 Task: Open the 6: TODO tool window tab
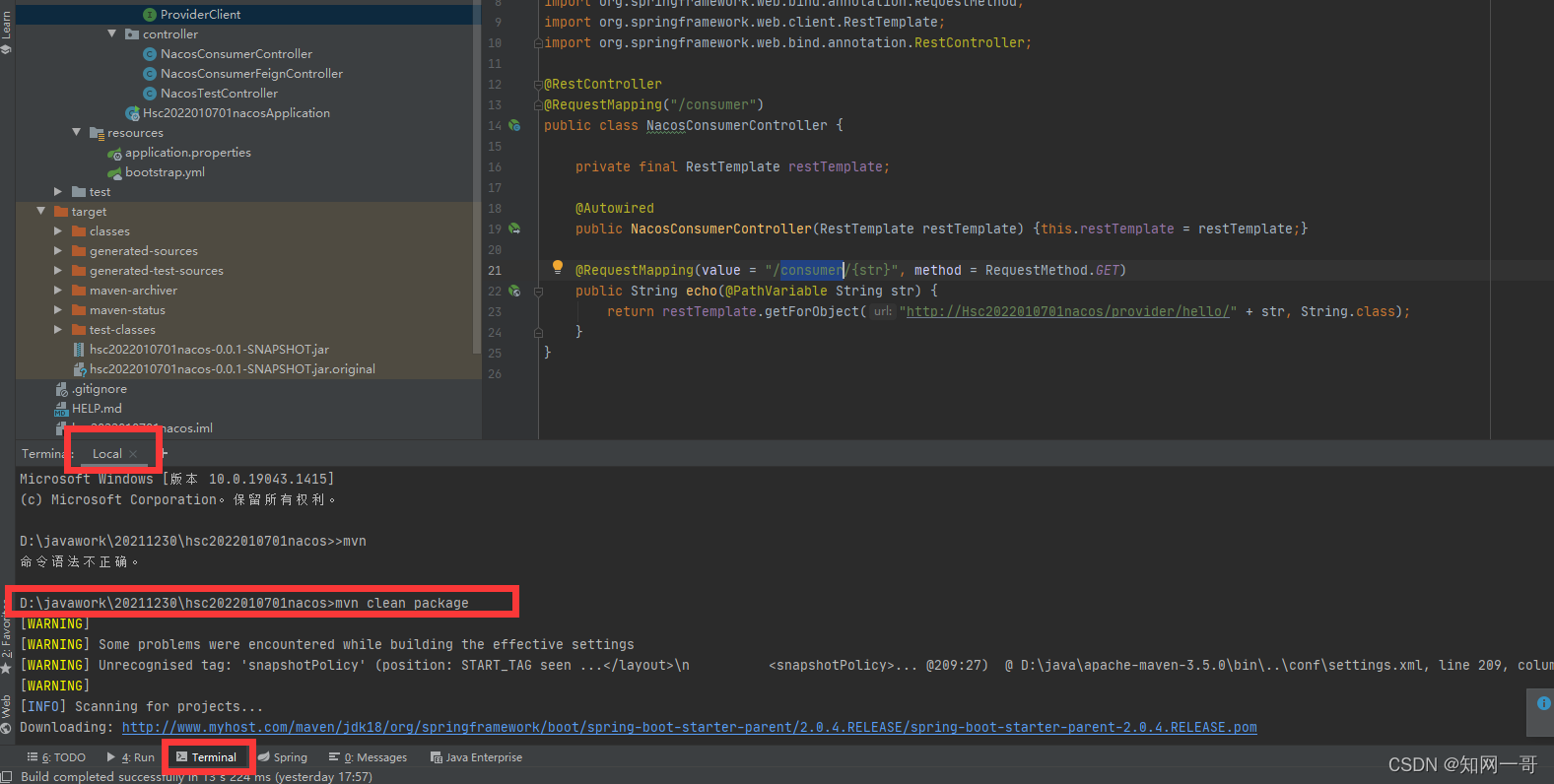coord(56,757)
